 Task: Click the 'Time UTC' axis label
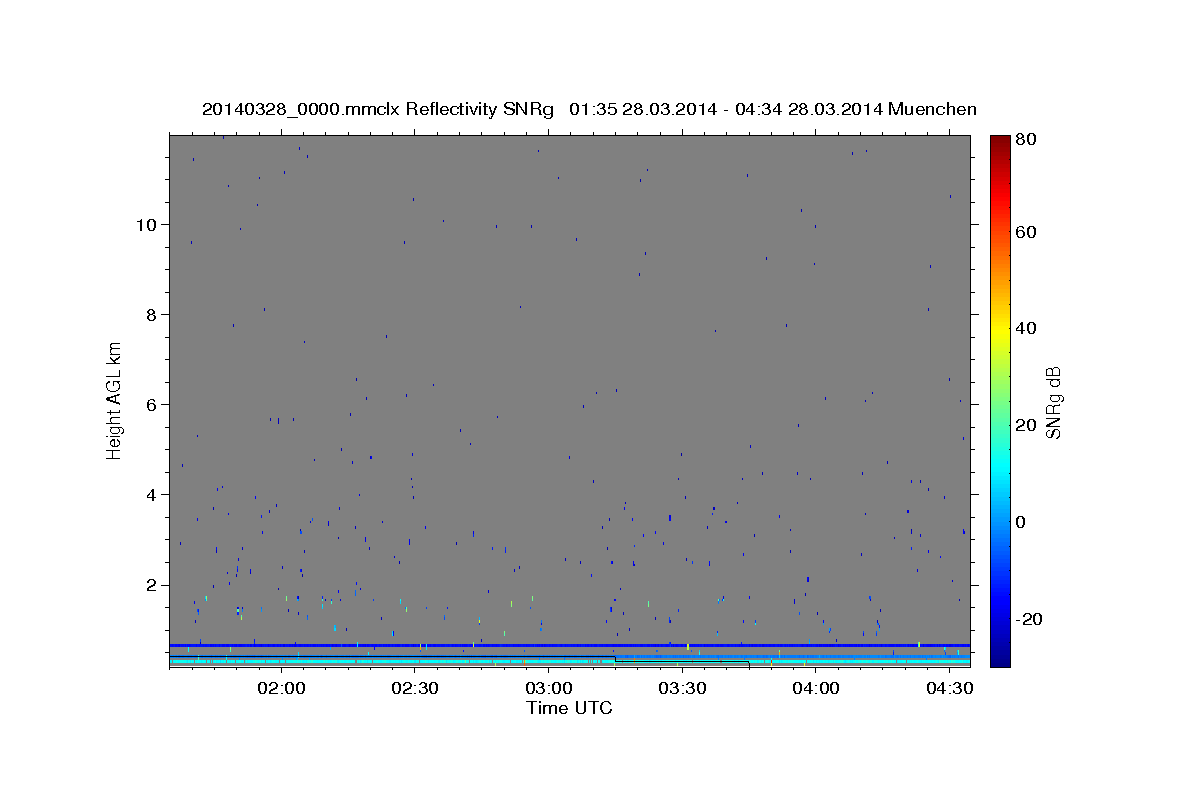click(x=569, y=708)
